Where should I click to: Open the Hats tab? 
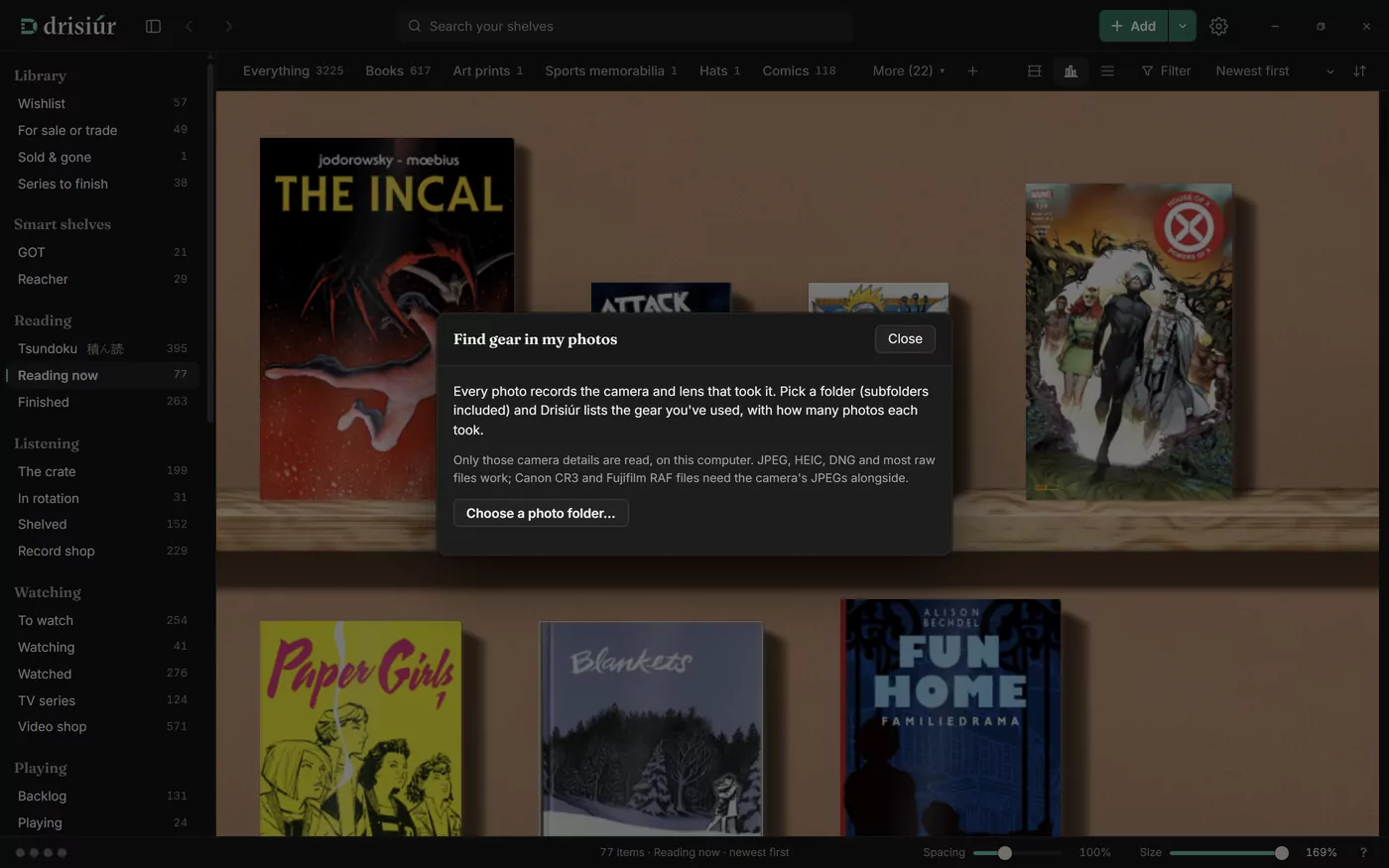(x=719, y=71)
